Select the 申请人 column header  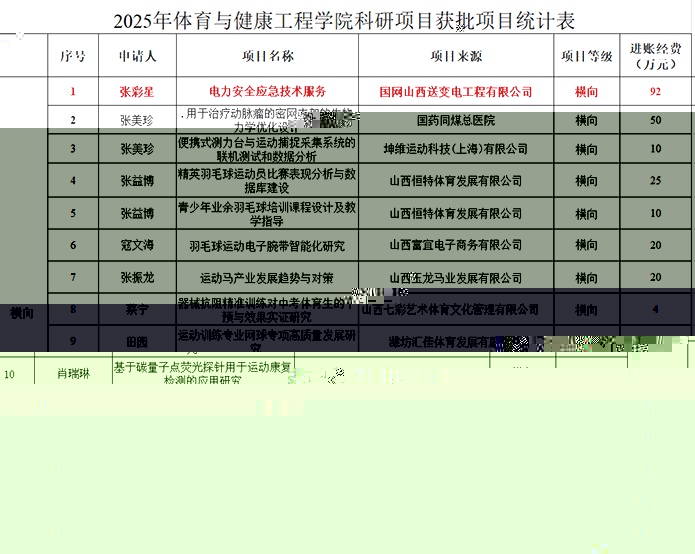[x=137, y=56]
